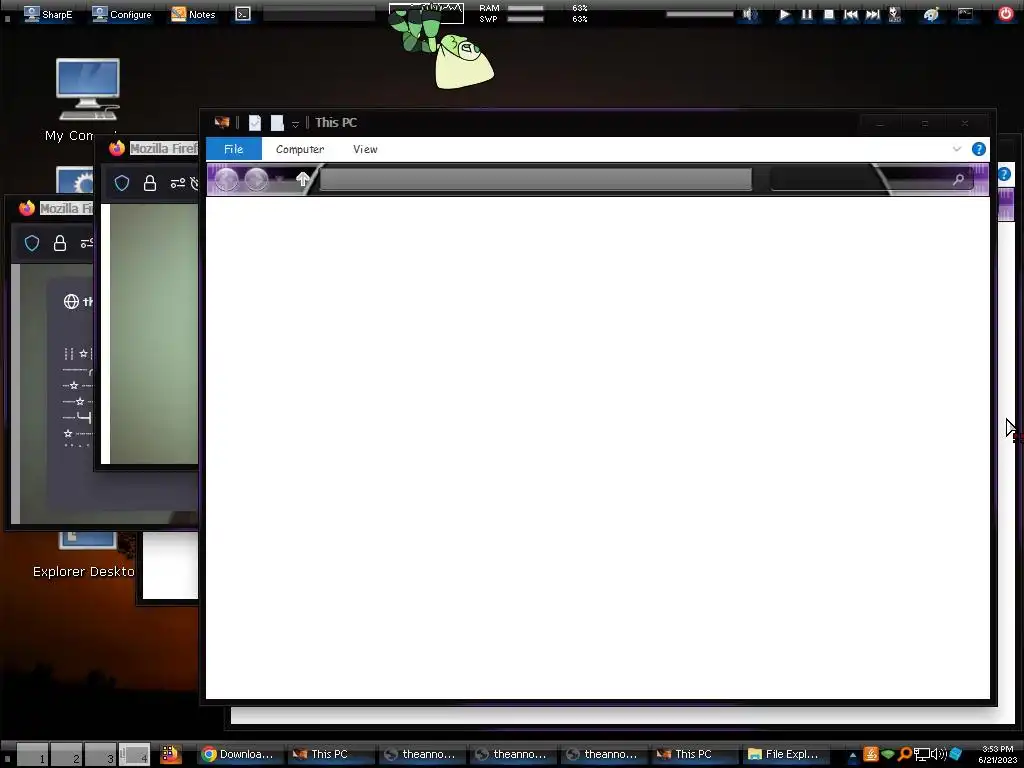Switch to virtual desktop 1
1024x768 pixels.
click(x=33, y=754)
